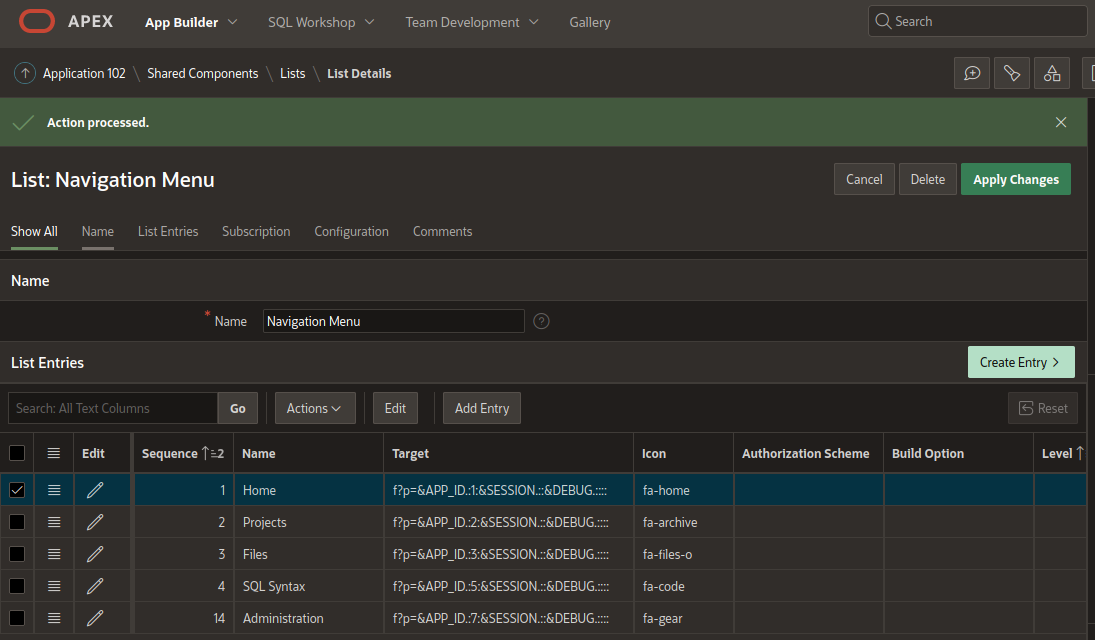Switch to the Show All tab
Screen dimensions: 1095x640
(34, 231)
